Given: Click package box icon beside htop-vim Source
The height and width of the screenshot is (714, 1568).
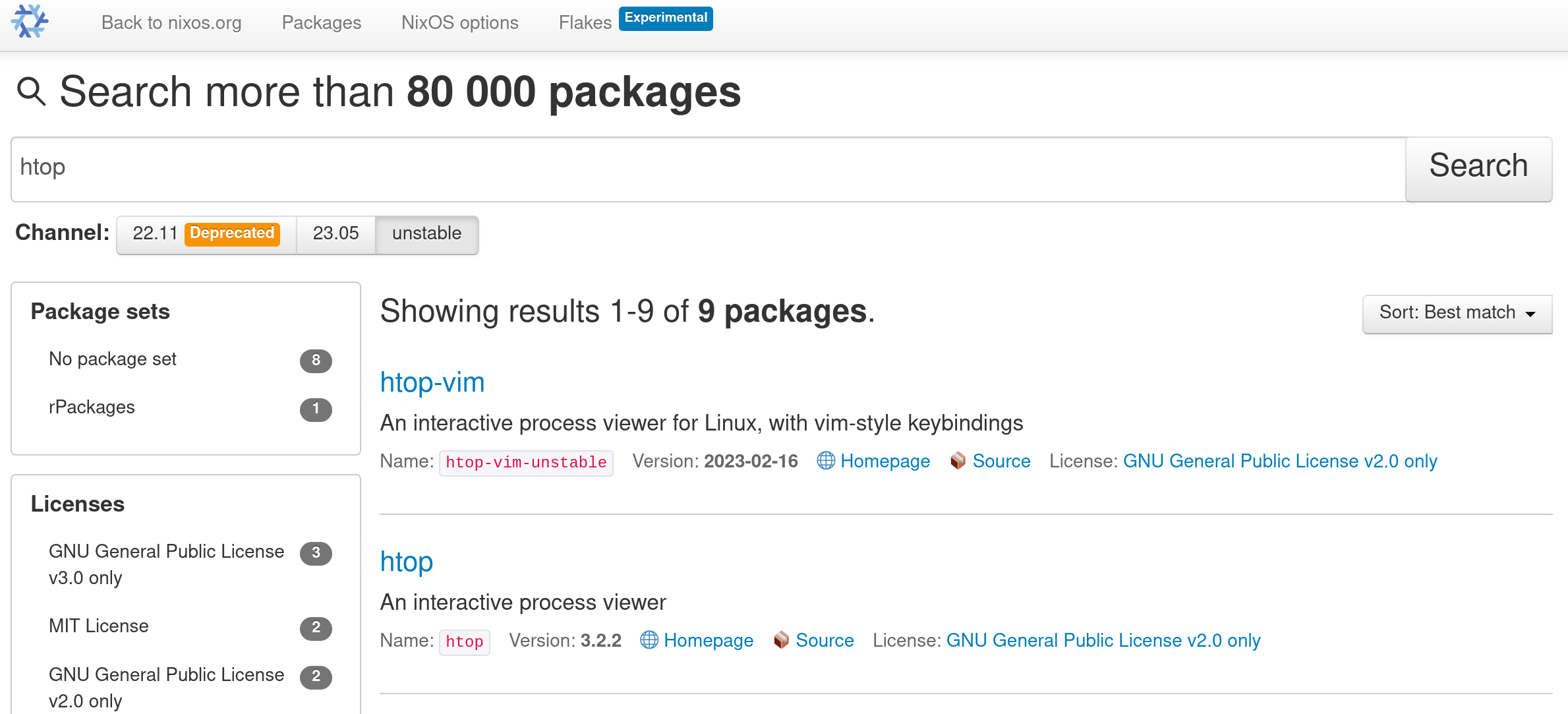Looking at the screenshot, I should pyautogui.click(x=958, y=461).
